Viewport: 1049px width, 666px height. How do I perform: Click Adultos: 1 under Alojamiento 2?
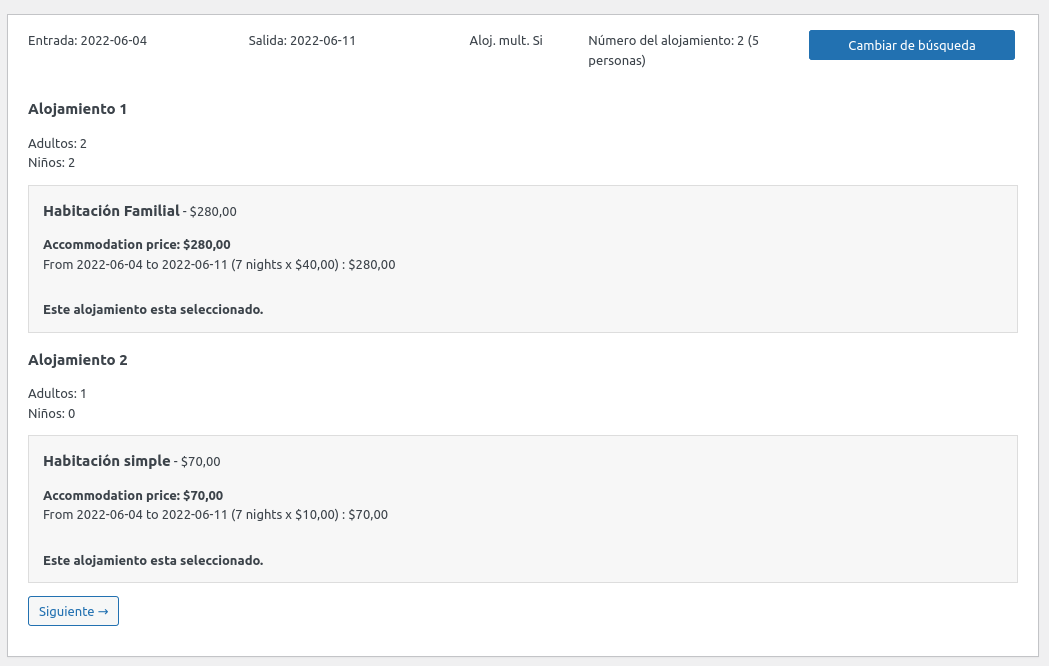[56, 393]
